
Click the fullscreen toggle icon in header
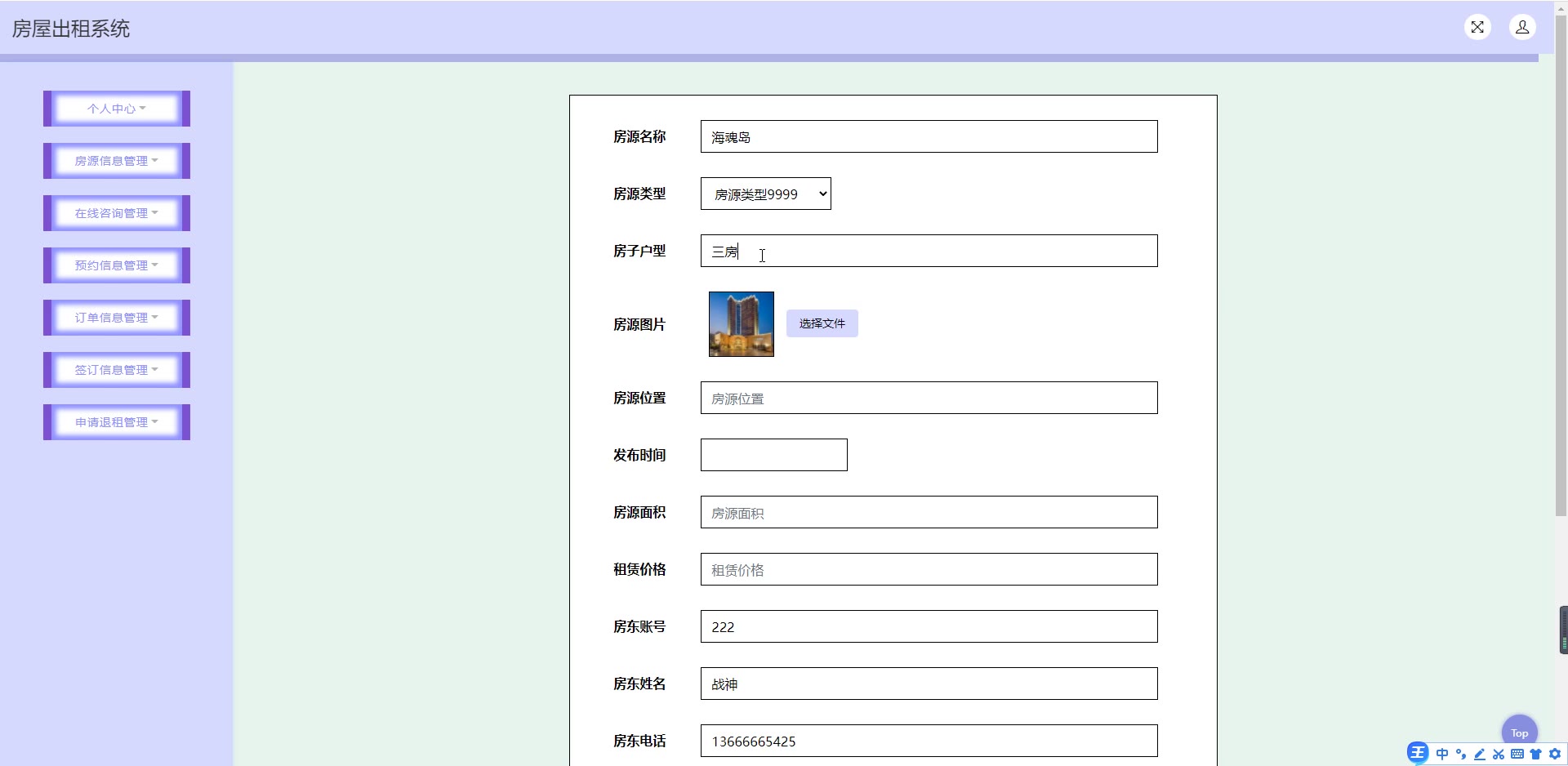1477,27
